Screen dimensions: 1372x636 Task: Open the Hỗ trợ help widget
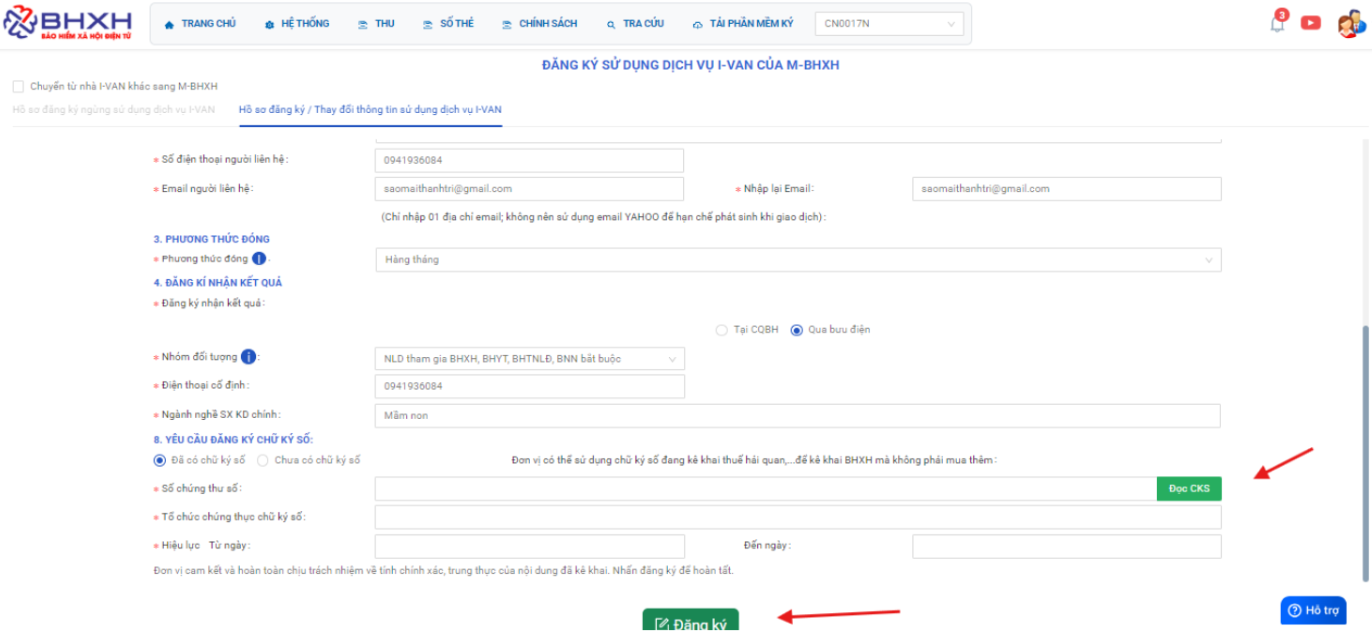1312,610
